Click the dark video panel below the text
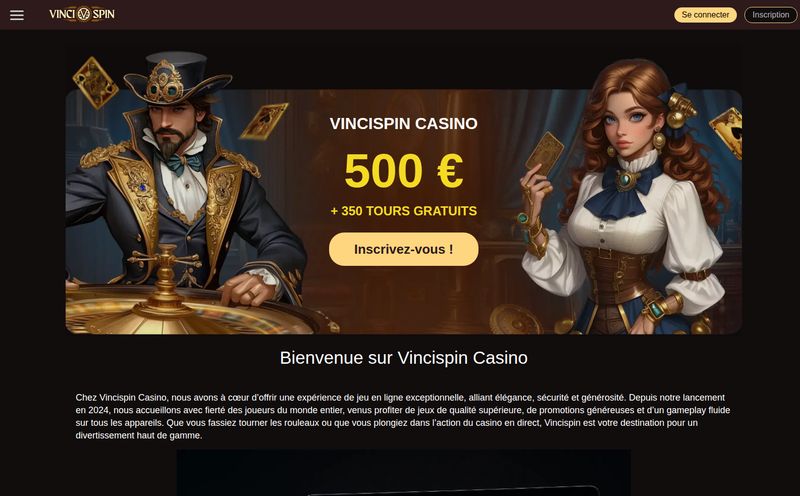The width and height of the screenshot is (800, 496). [404, 473]
